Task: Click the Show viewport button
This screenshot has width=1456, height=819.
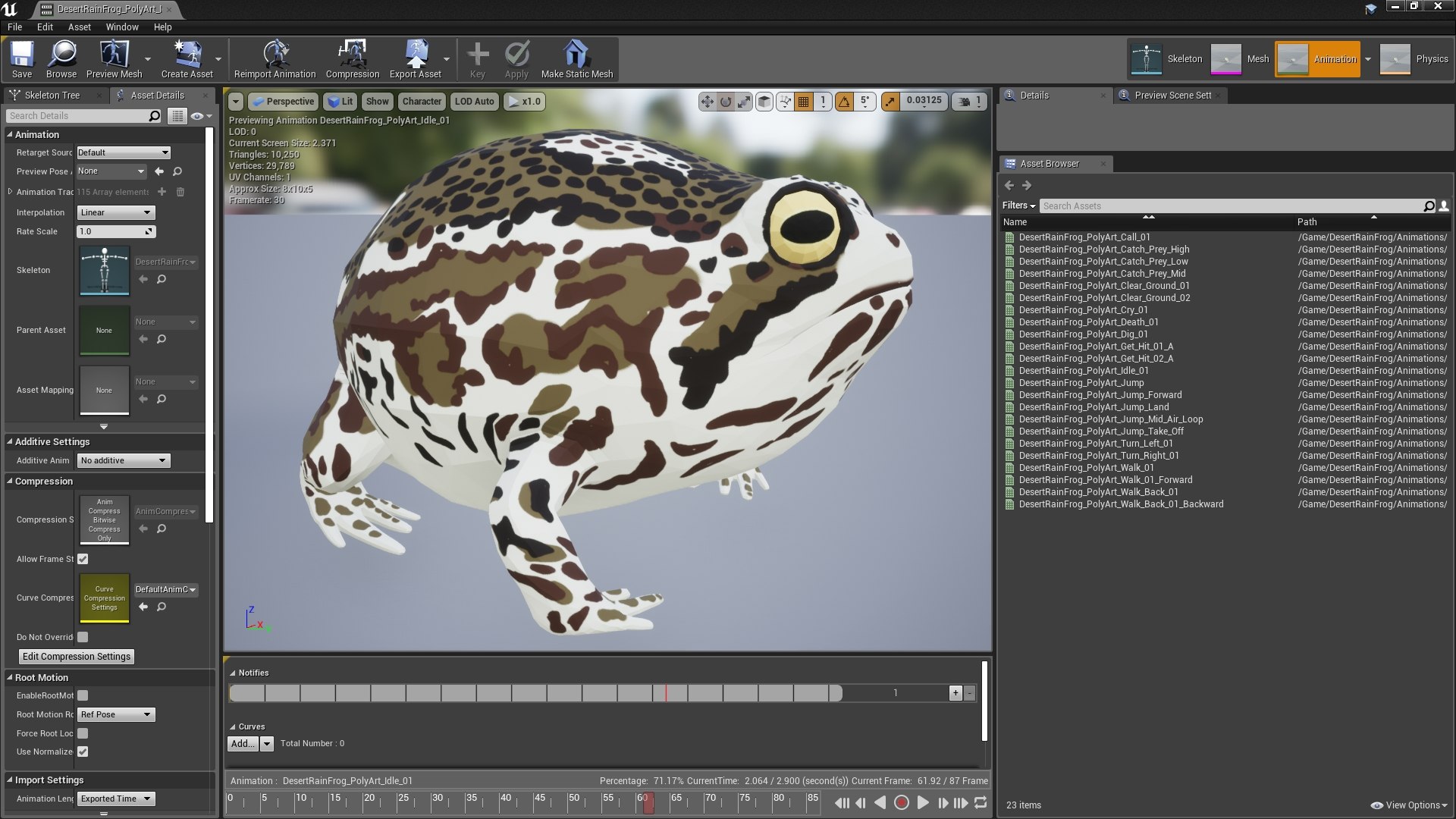Action: click(377, 101)
